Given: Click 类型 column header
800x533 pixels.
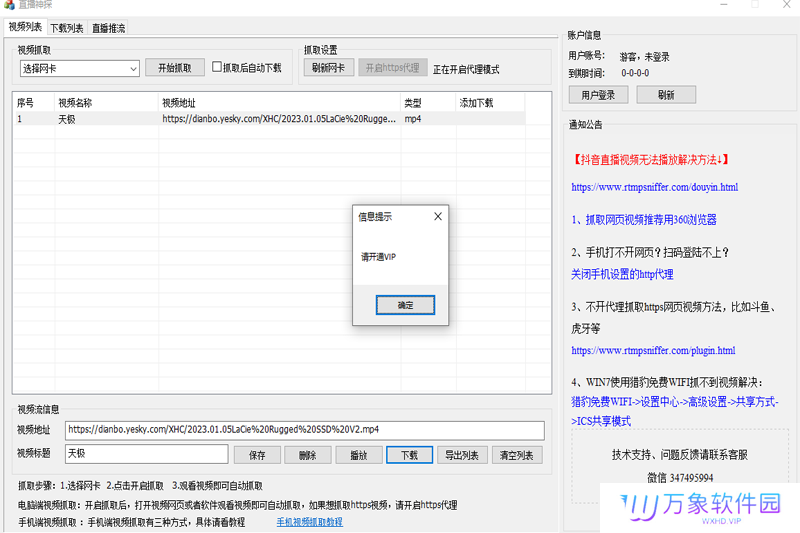Looking at the screenshot, I should point(428,103).
